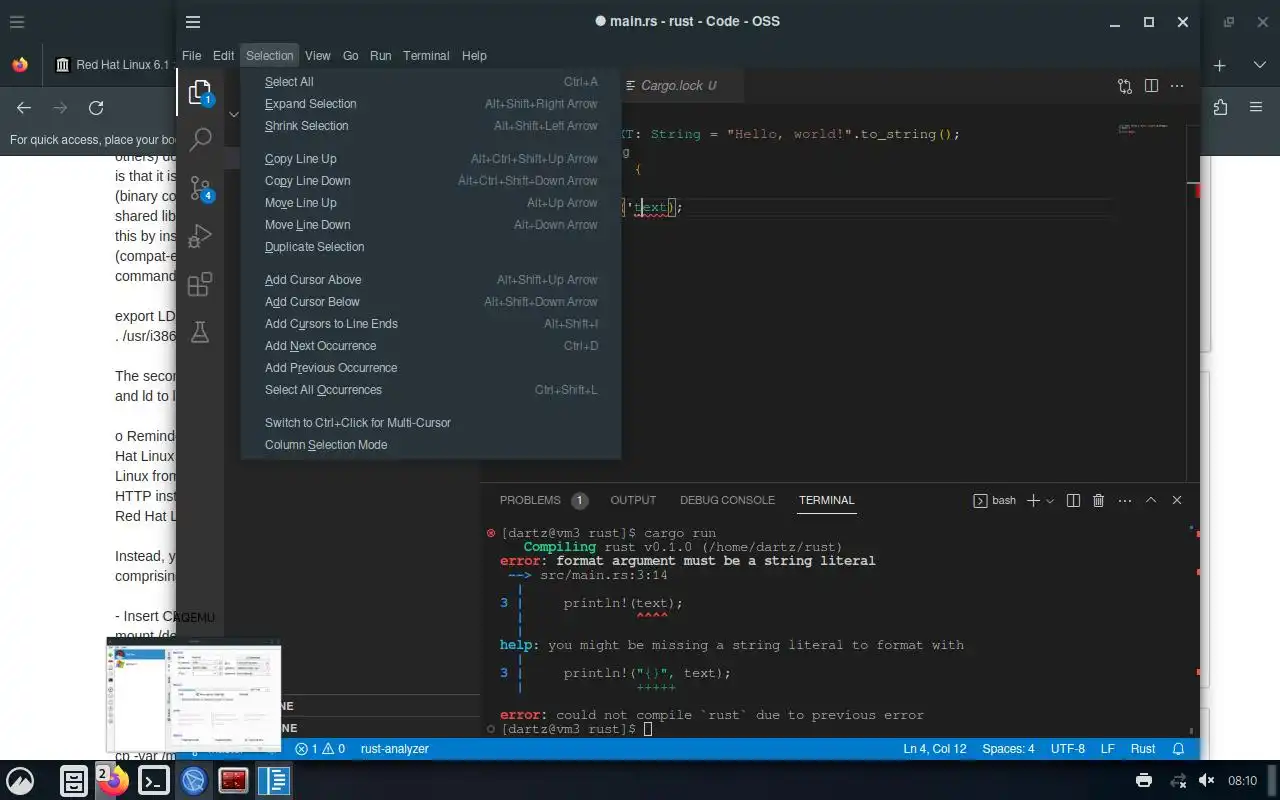The height and width of the screenshot is (800, 1280).
Task: Click the Code OSS hamburger menu in title bar
Action: (193, 22)
